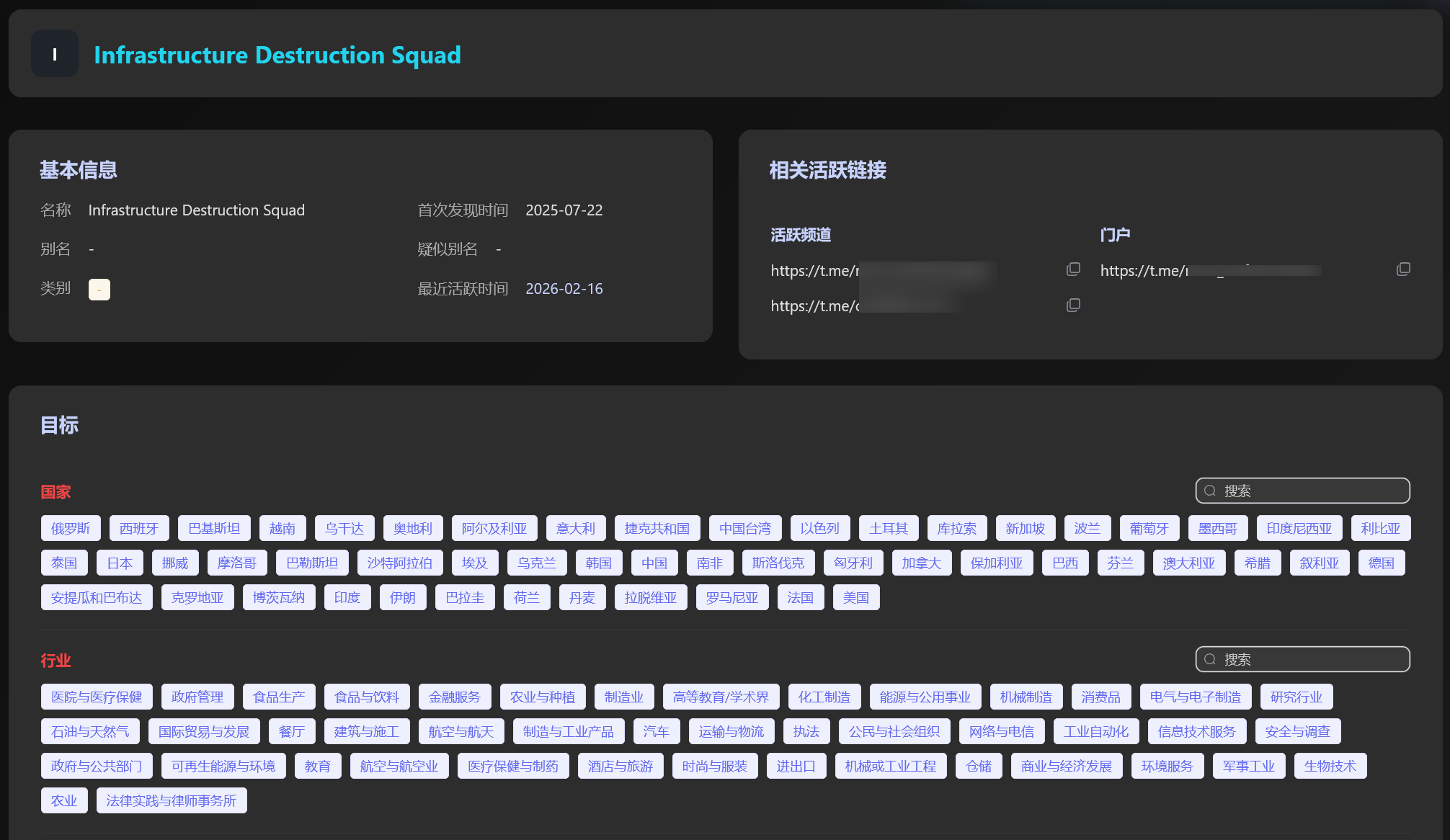Viewport: 1450px width, 840px height.
Task: Click the 医院与医疗保健 industry tag
Action: (x=97, y=697)
